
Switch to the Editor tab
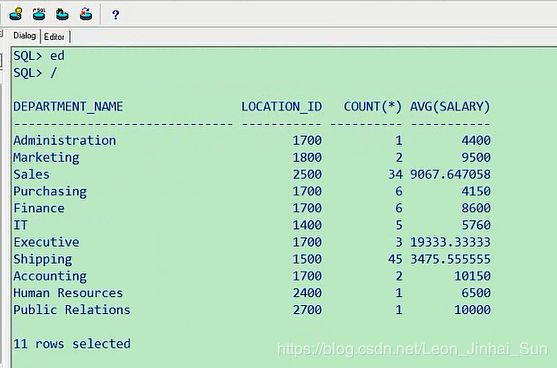pos(54,37)
